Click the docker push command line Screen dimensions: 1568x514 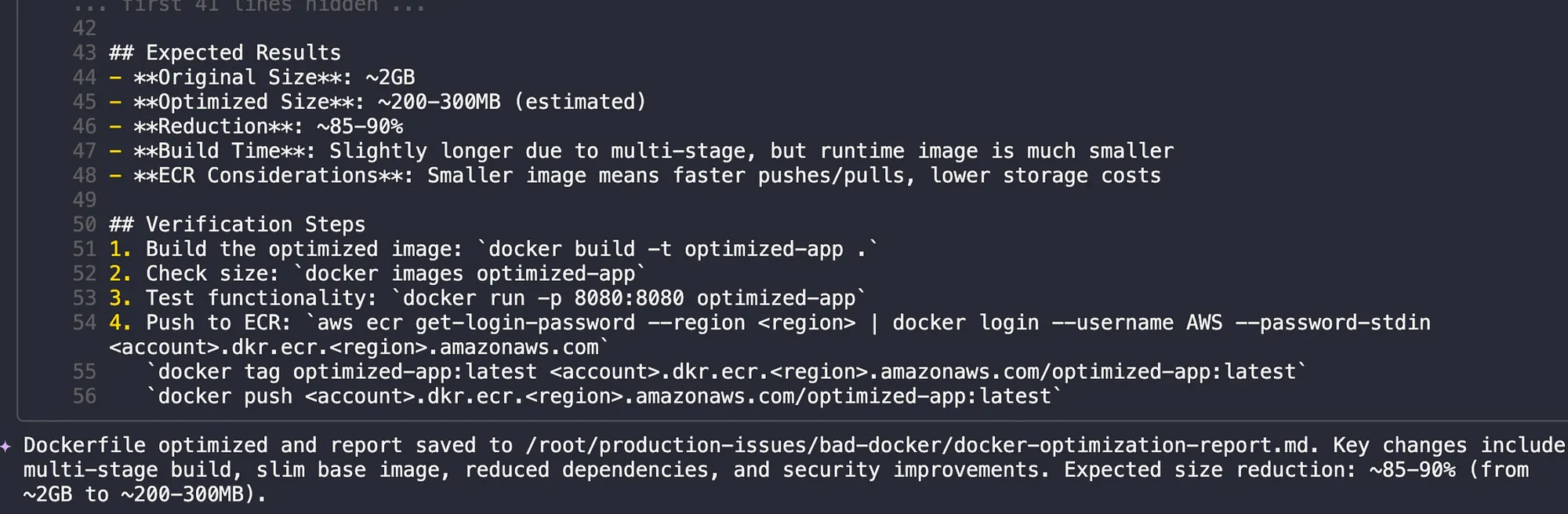click(604, 396)
